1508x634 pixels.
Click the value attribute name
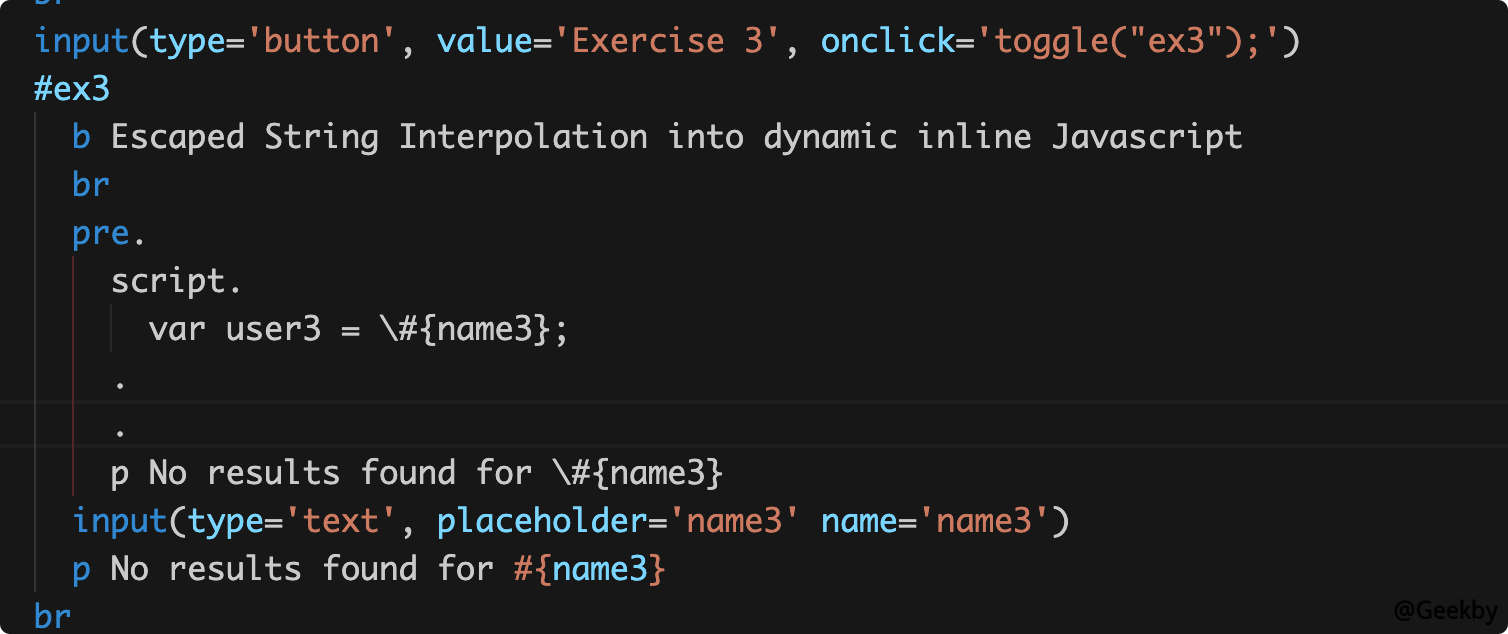click(x=485, y=41)
